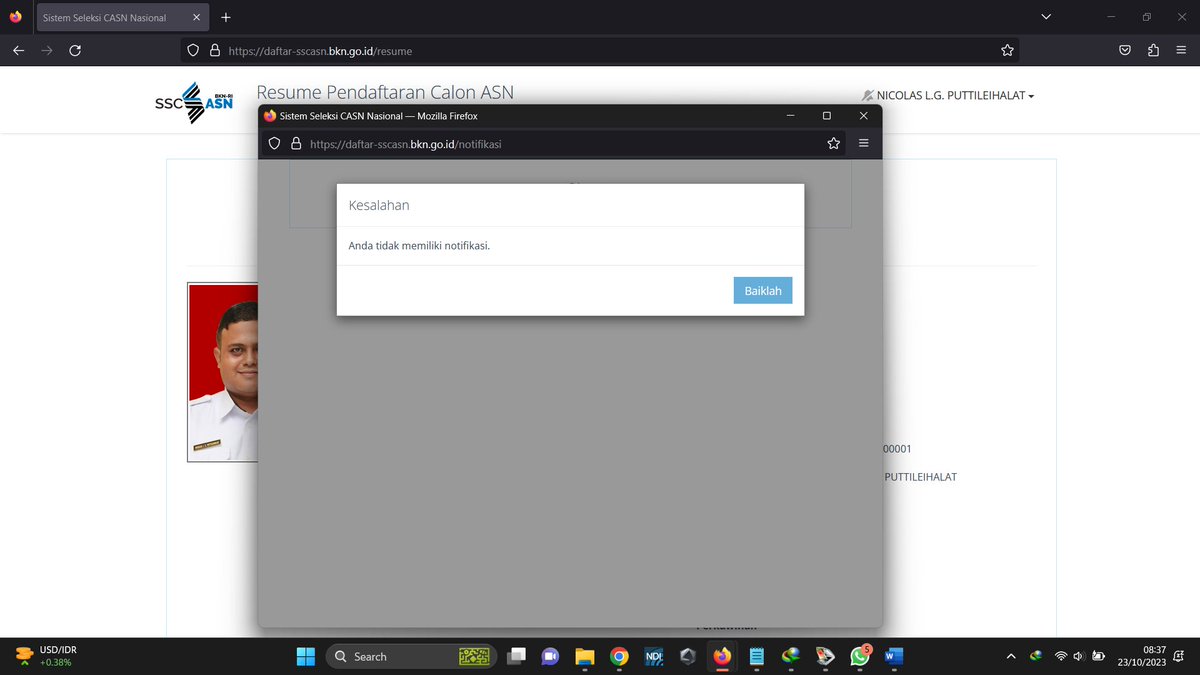Image resolution: width=1200 pixels, height=675 pixels.
Task: Open the Windows Start menu
Action: pos(306,656)
